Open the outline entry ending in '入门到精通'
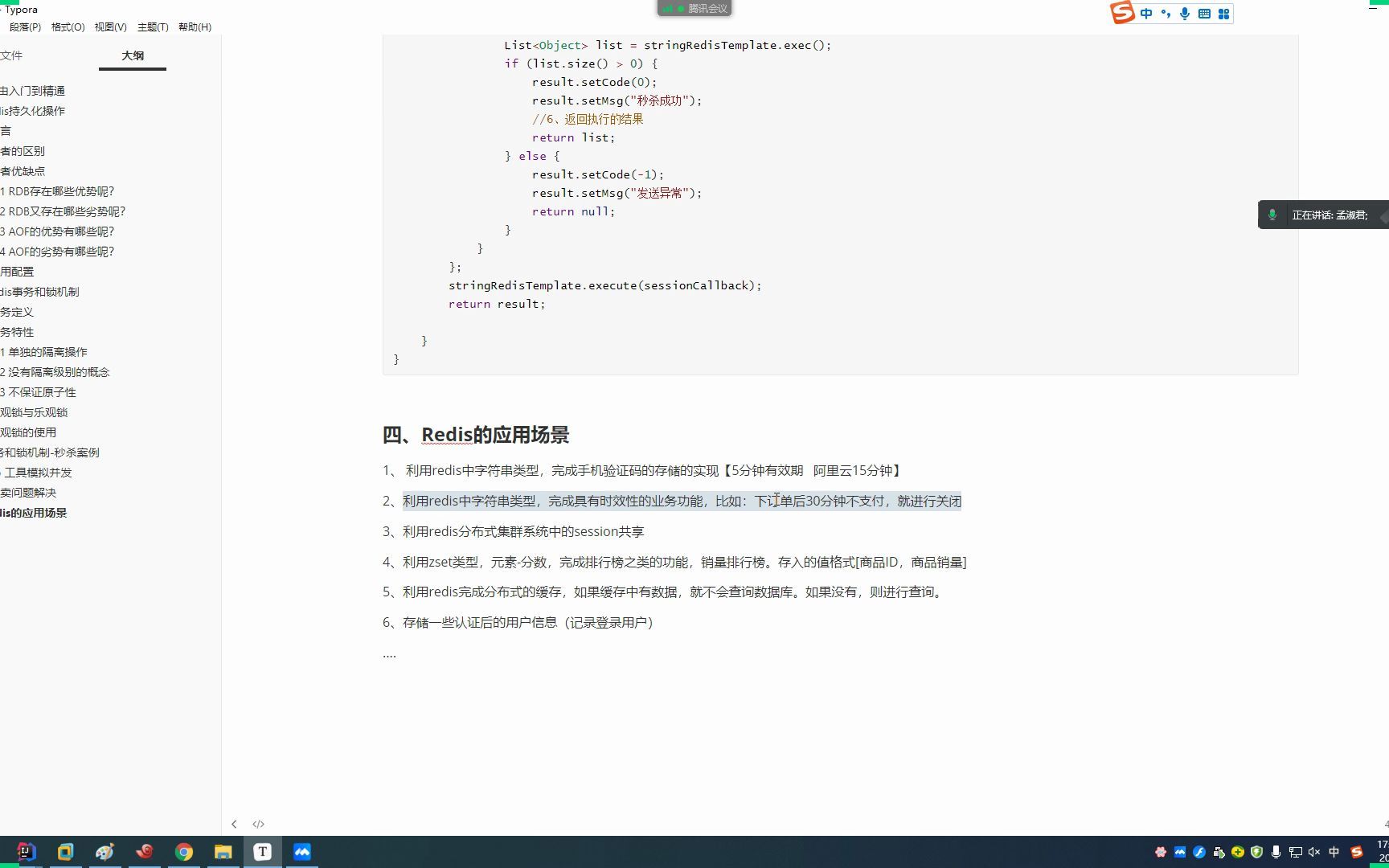 point(33,91)
